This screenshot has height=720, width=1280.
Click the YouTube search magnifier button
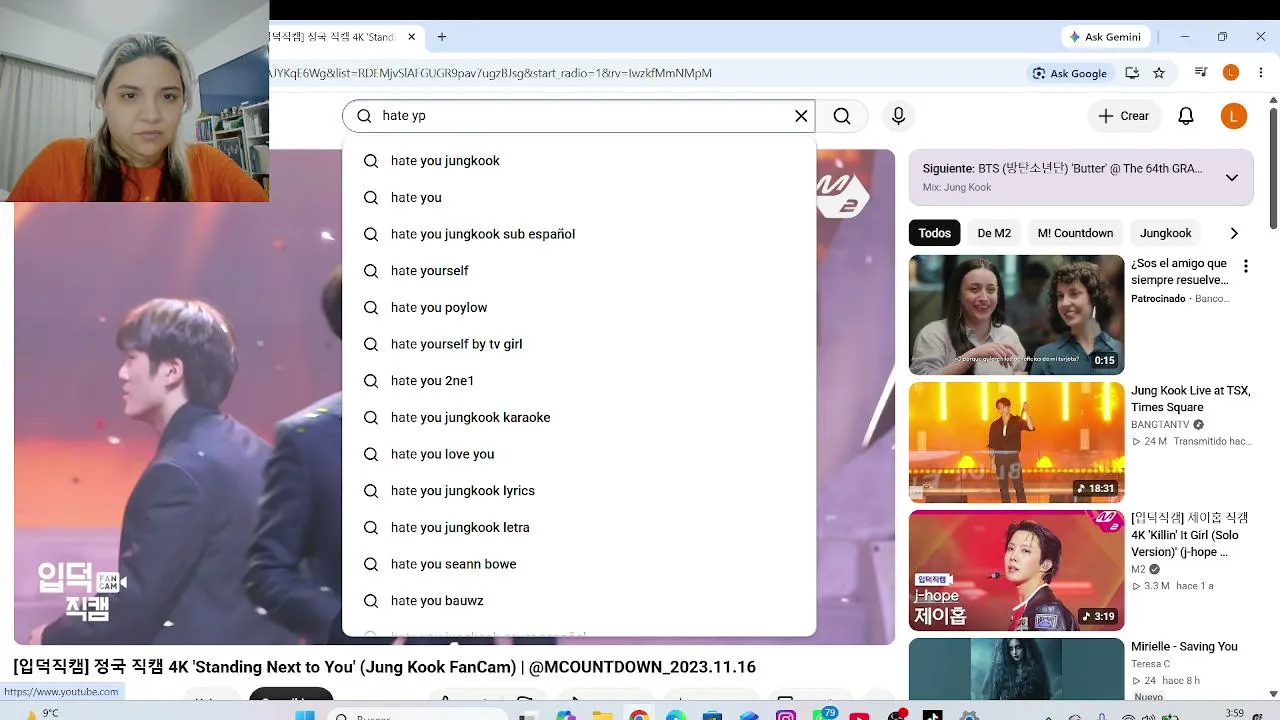[842, 116]
